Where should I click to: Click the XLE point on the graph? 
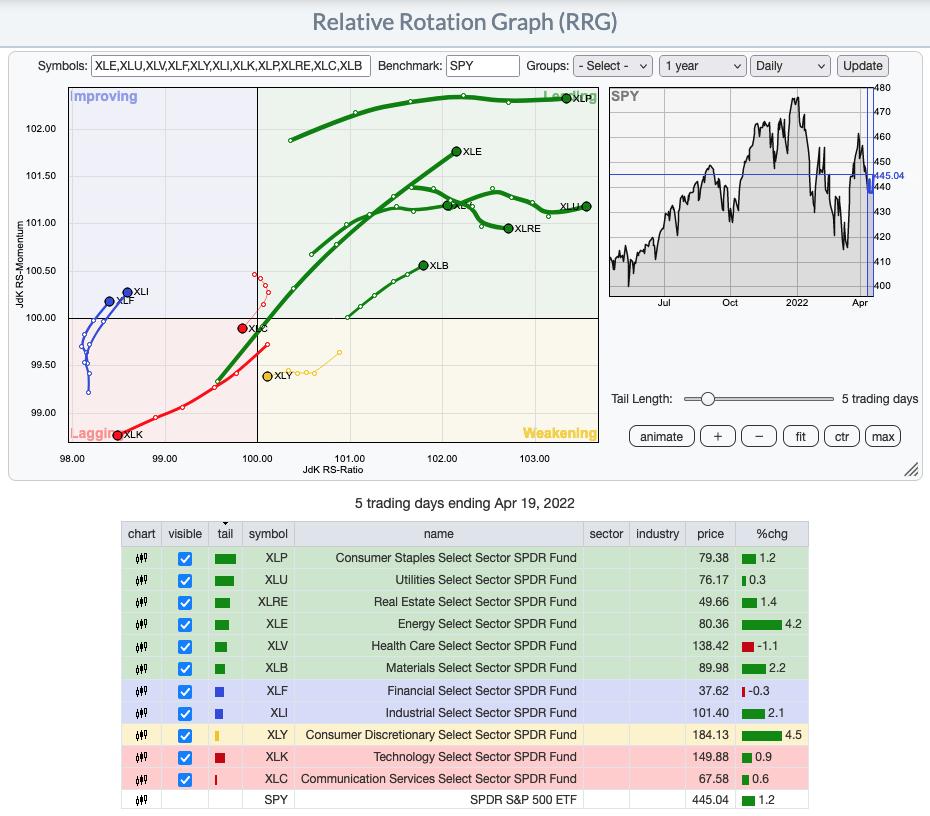point(456,152)
